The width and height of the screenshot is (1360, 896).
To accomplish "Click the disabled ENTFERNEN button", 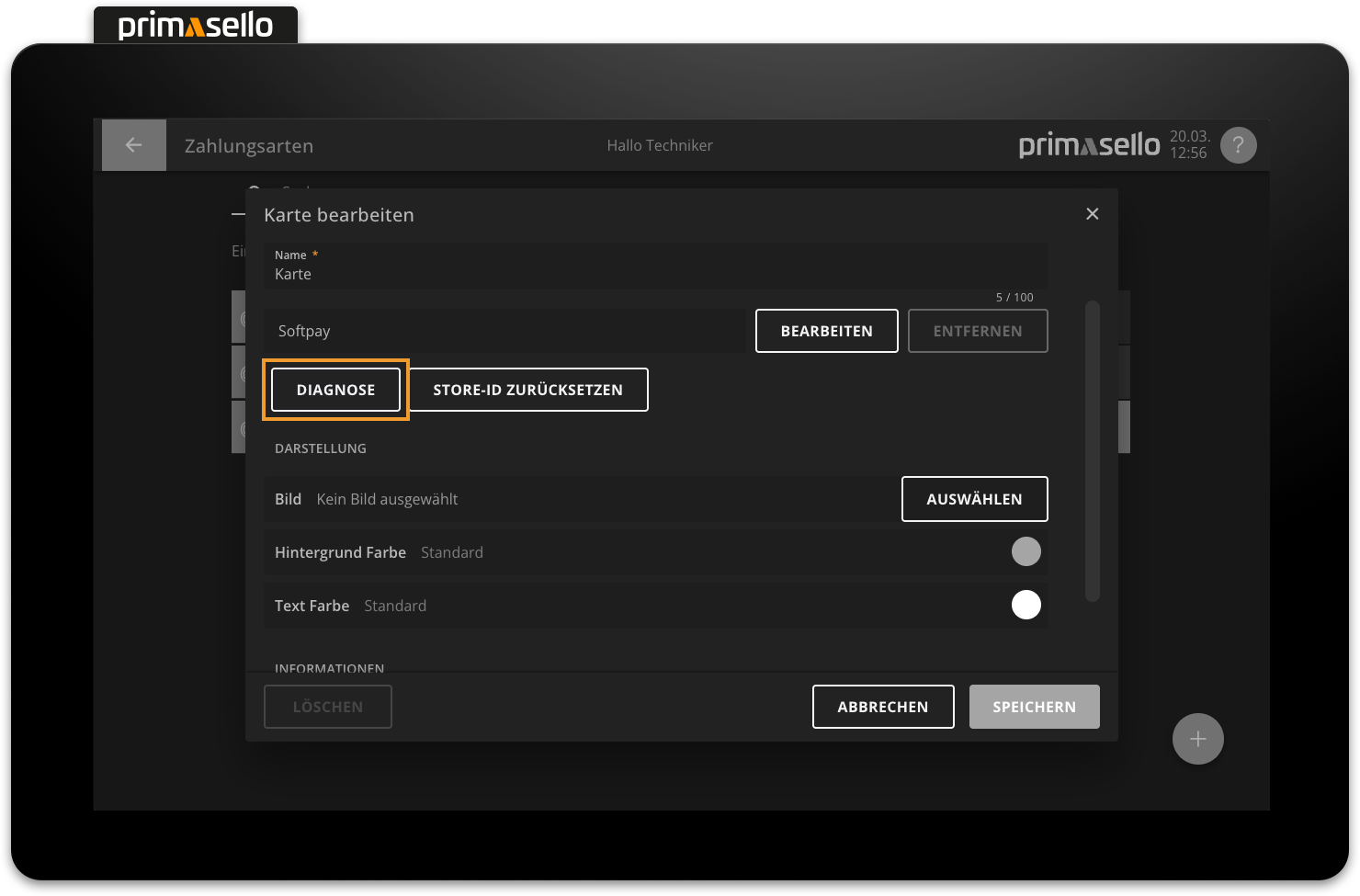I will (x=978, y=330).
